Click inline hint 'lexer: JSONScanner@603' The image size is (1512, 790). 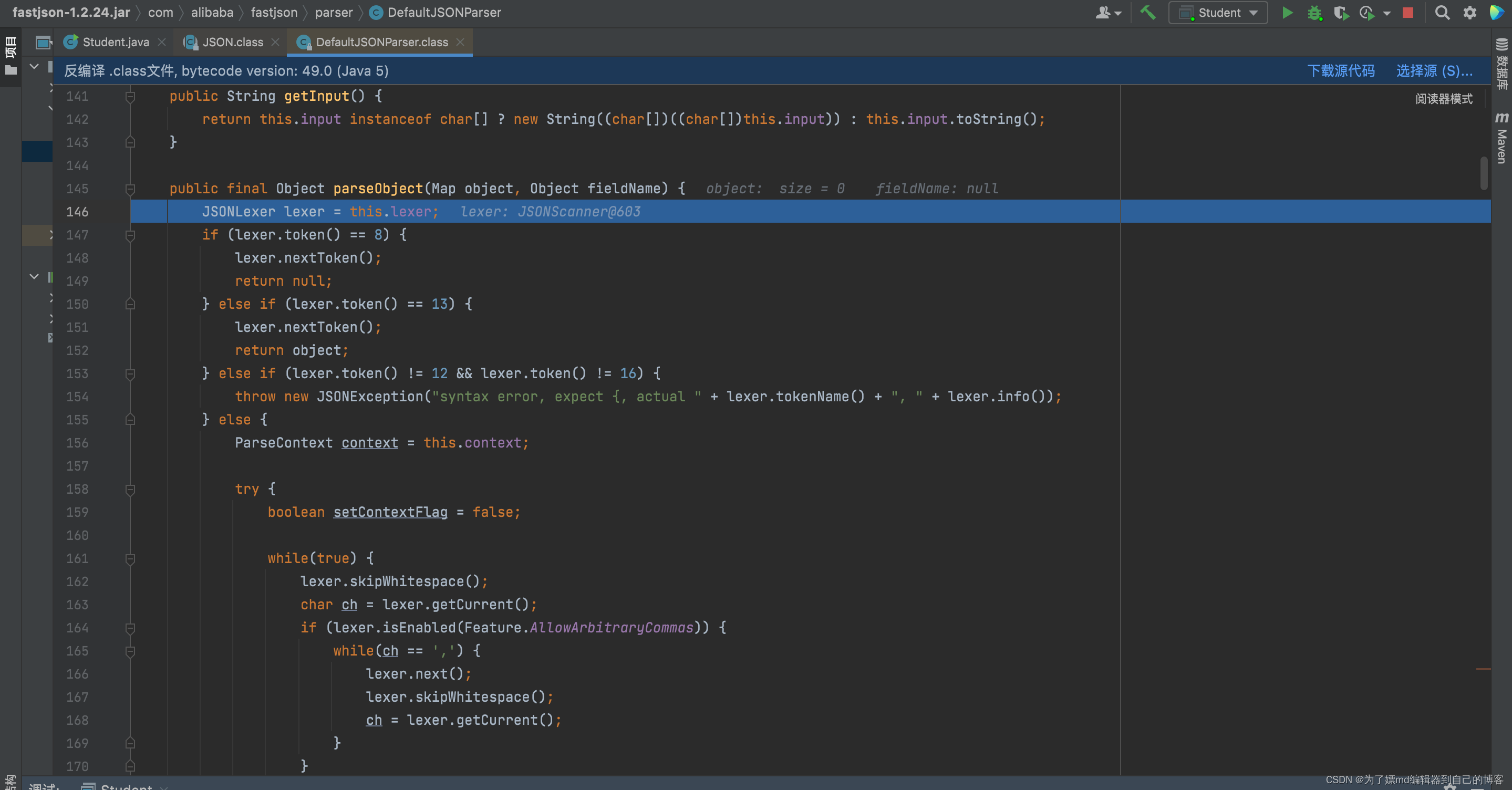(550, 212)
